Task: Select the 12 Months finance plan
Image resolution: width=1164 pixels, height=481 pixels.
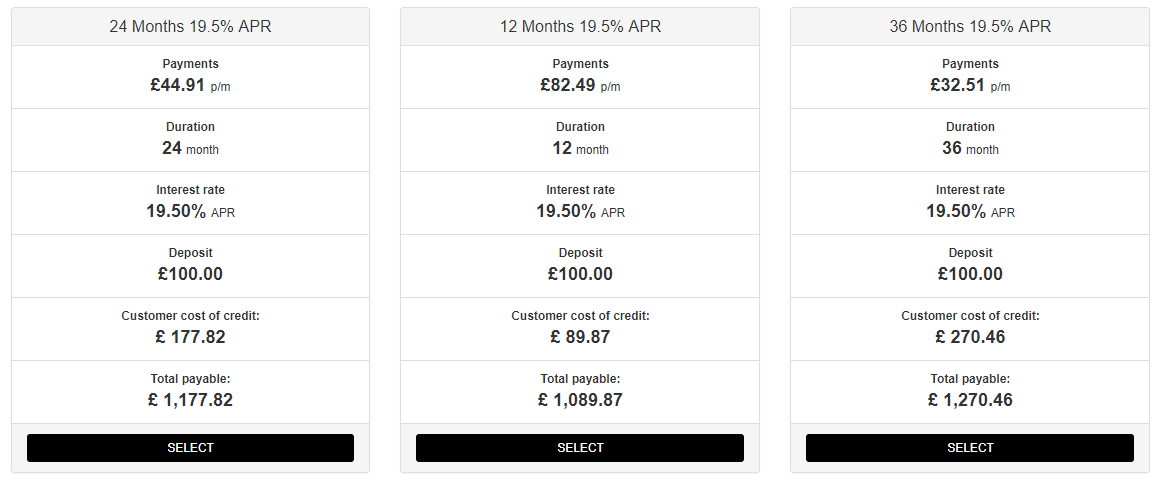Action: pyautogui.click(x=580, y=448)
